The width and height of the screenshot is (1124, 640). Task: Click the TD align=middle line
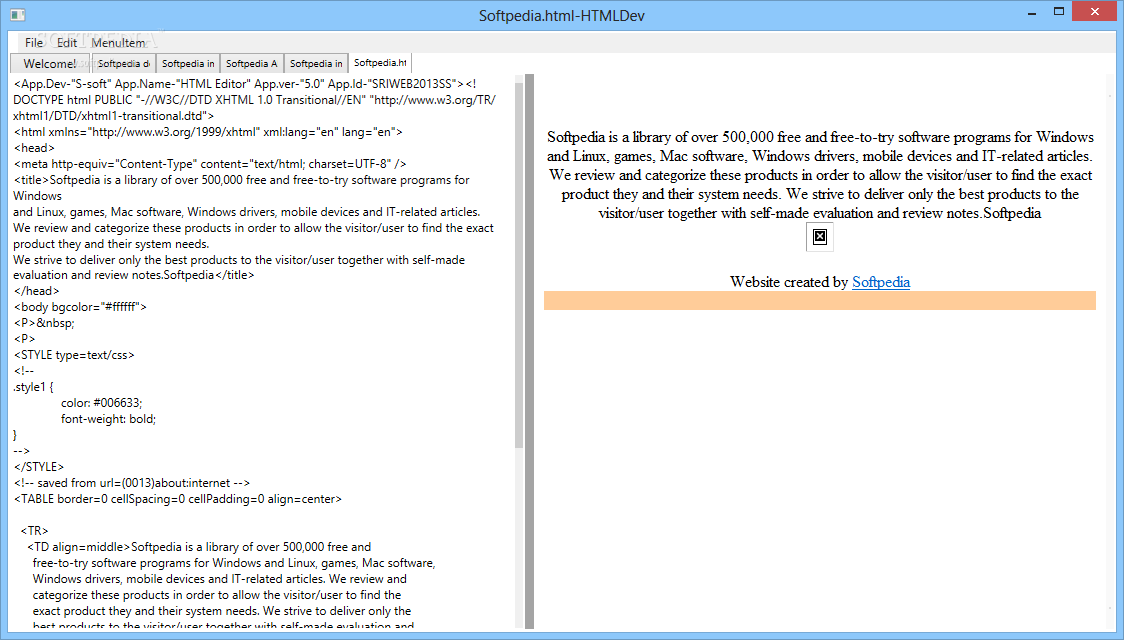tap(199, 547)
